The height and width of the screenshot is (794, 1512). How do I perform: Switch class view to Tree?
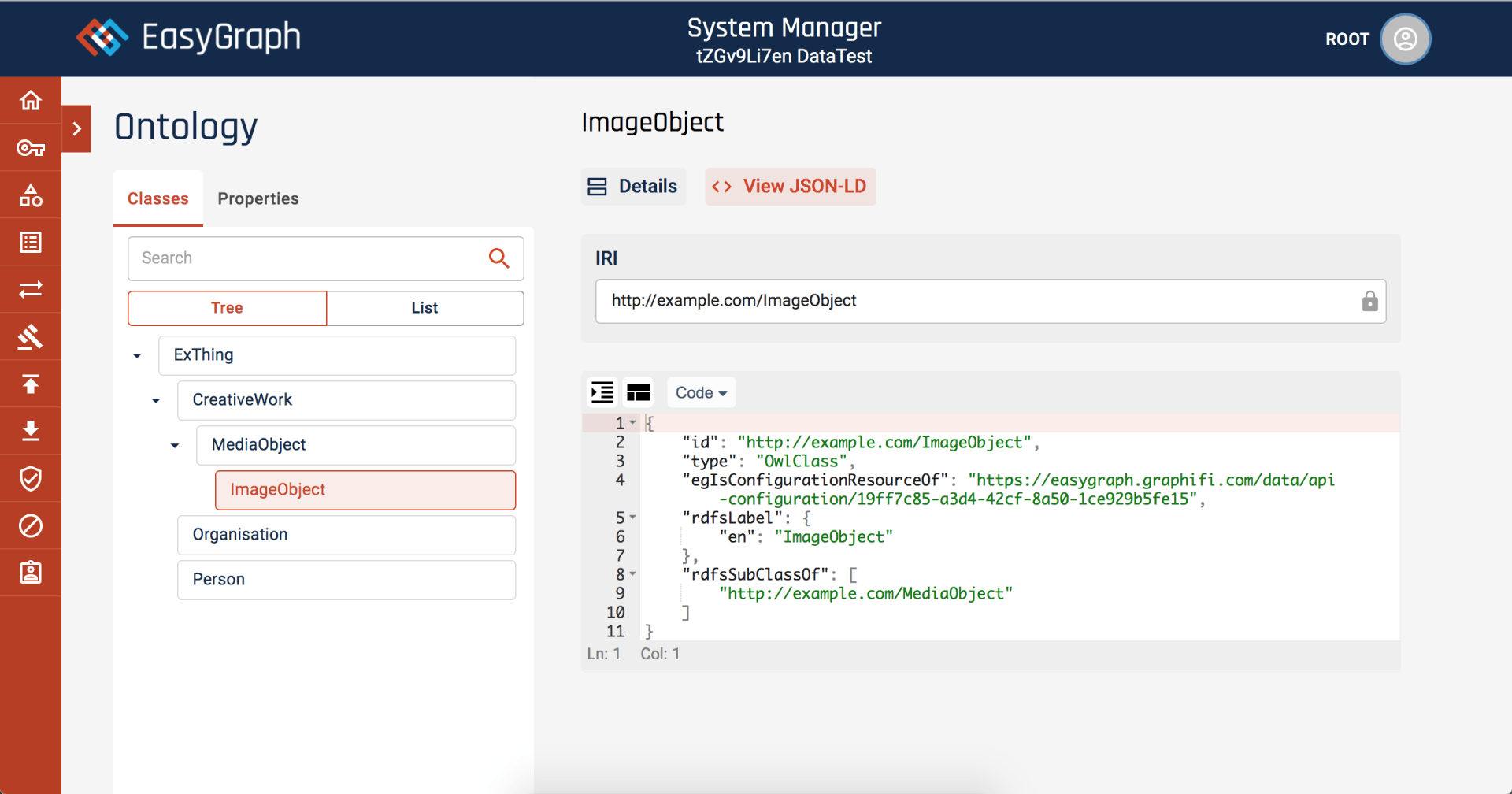click(227, 308)
